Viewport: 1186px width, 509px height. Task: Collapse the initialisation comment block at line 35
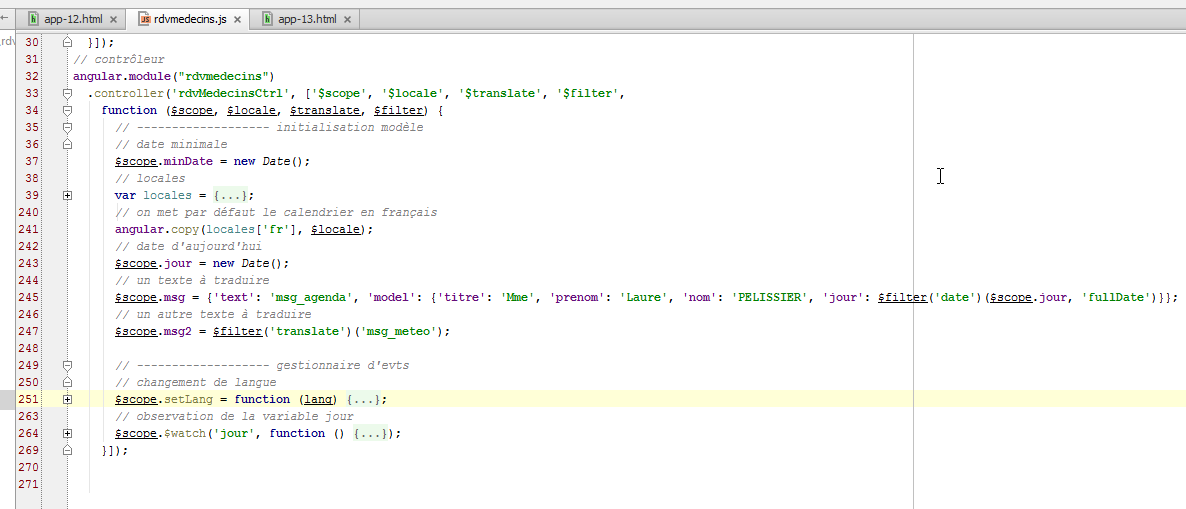pos(67,127)
